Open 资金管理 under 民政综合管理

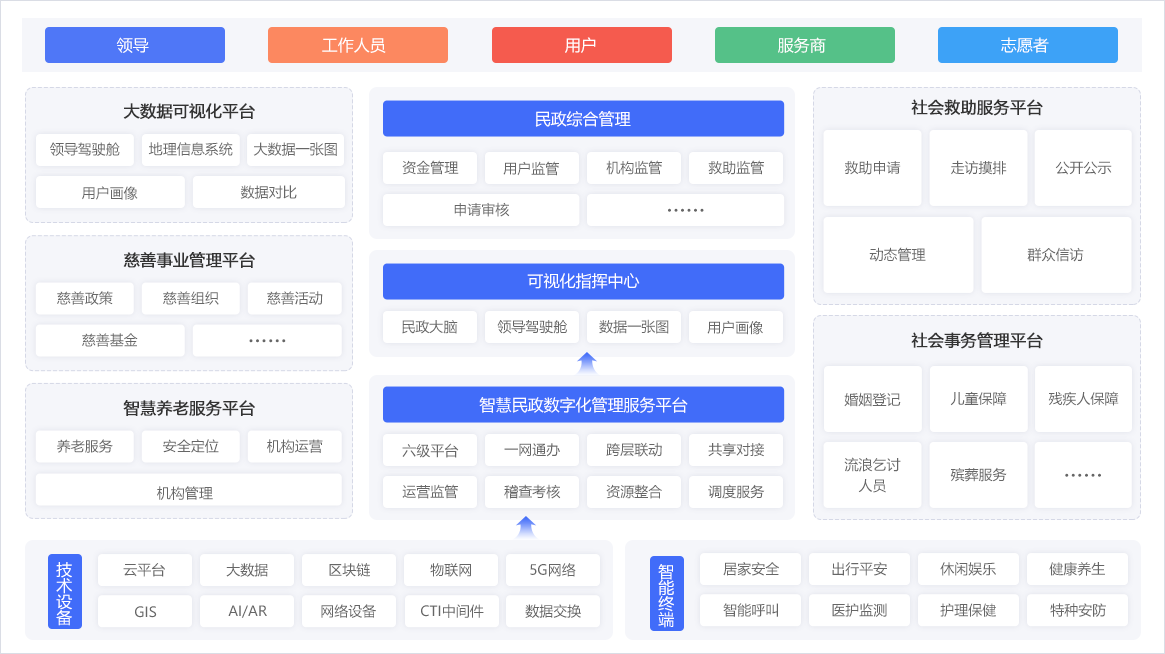430,168
